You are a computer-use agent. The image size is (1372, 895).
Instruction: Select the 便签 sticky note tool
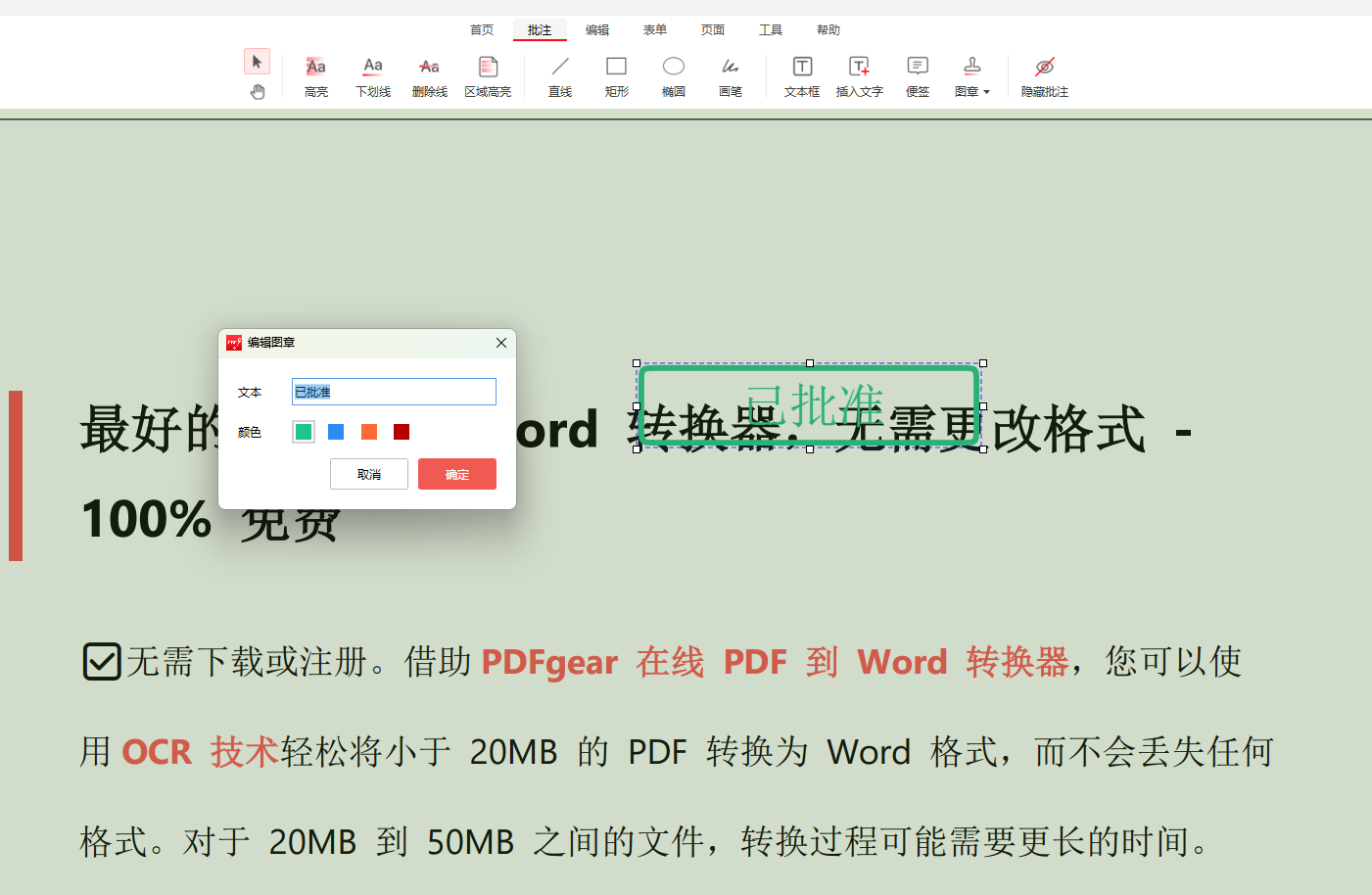pos(918,77)
